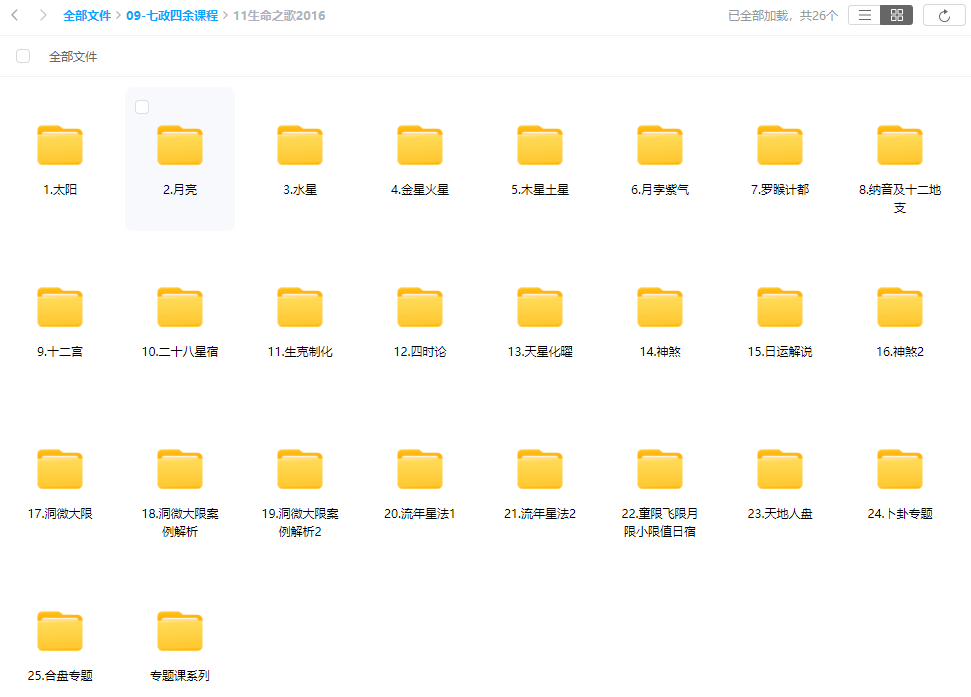Open the 24.卜卦专题 folder icon
The width and height of the screenshot is (971, 697).
[x=900, y=469]
